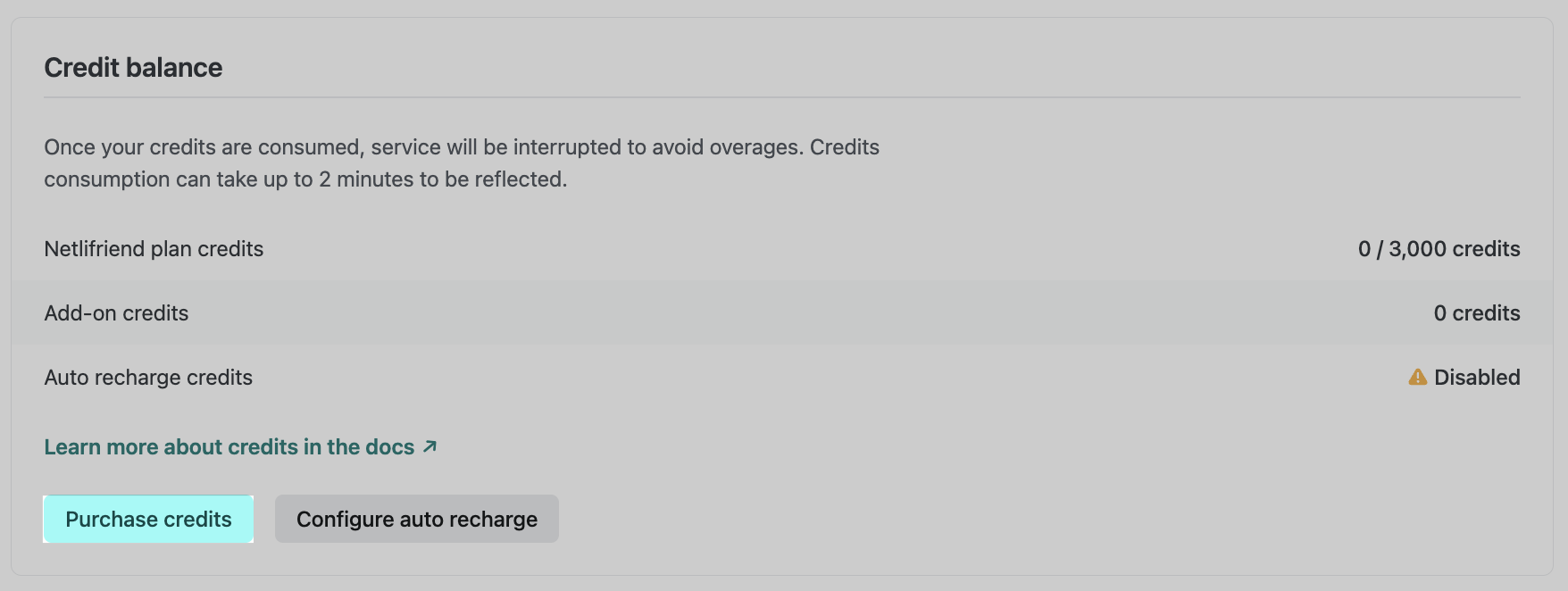Click the external link arrow after docs link

click(x=430, y=445)
